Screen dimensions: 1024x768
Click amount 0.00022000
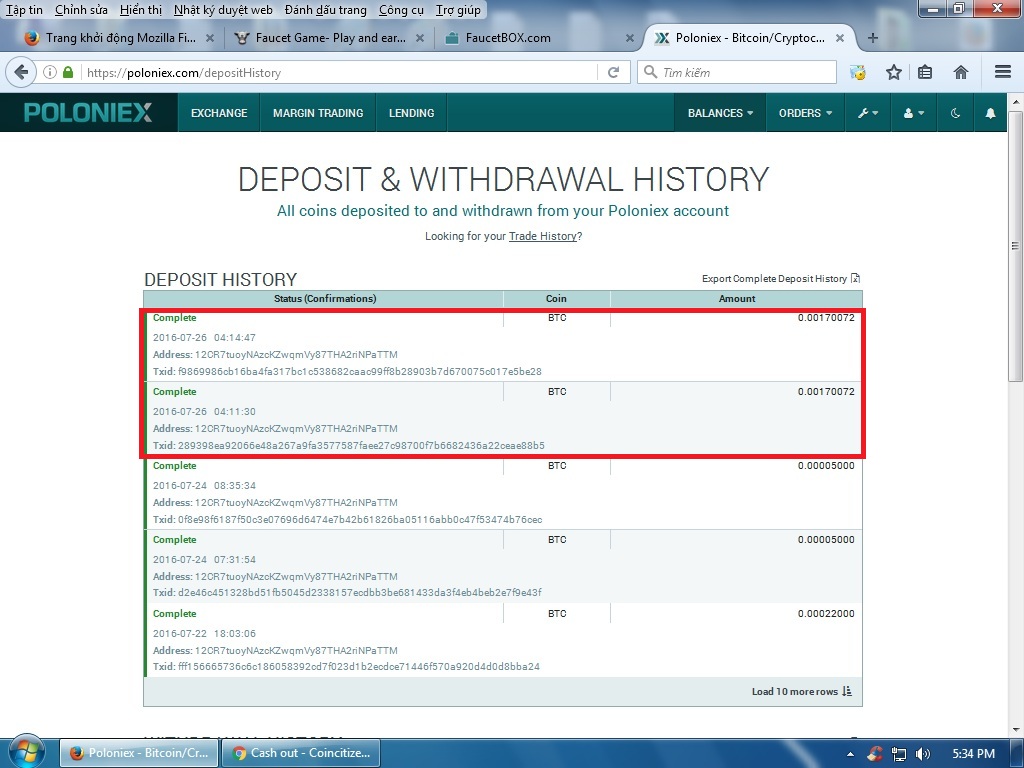825,614
